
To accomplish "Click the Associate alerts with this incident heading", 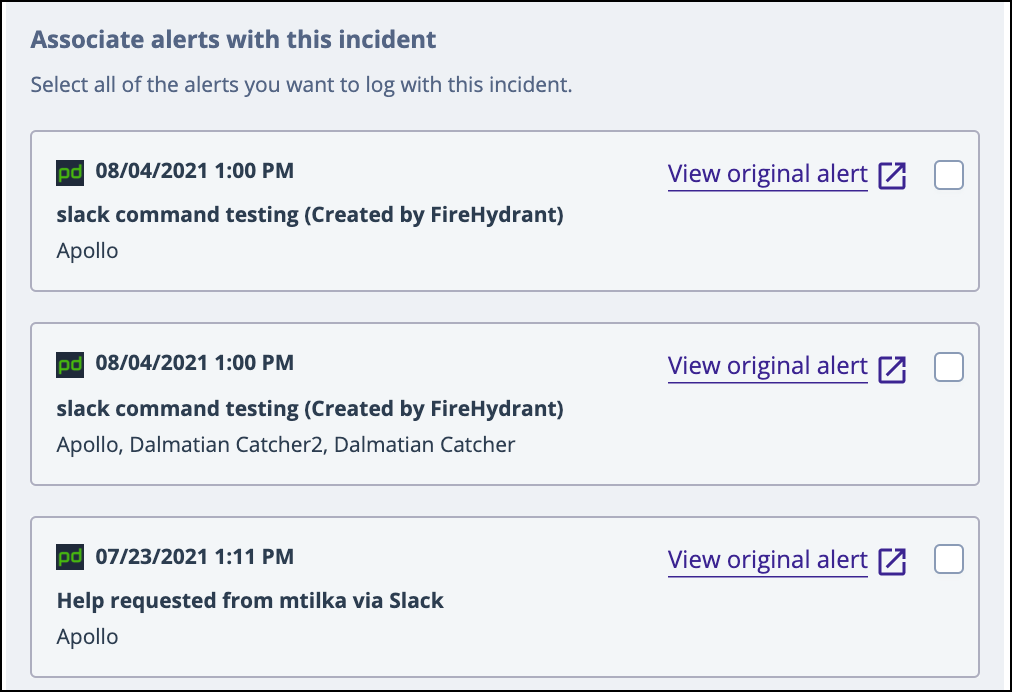I will (x=234, y=39).
